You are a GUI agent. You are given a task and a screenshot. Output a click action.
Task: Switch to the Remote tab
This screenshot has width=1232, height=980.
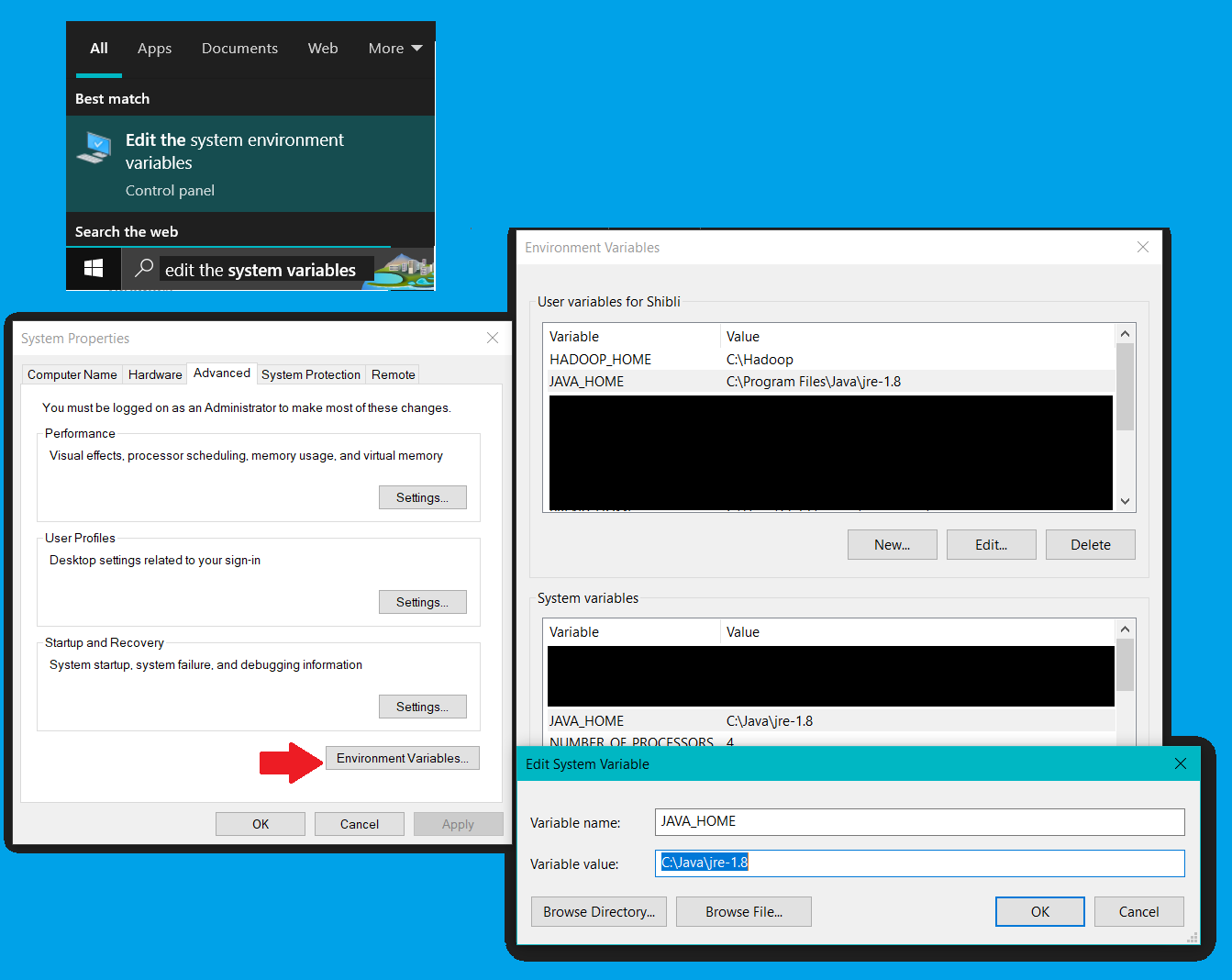coord(394,374)
